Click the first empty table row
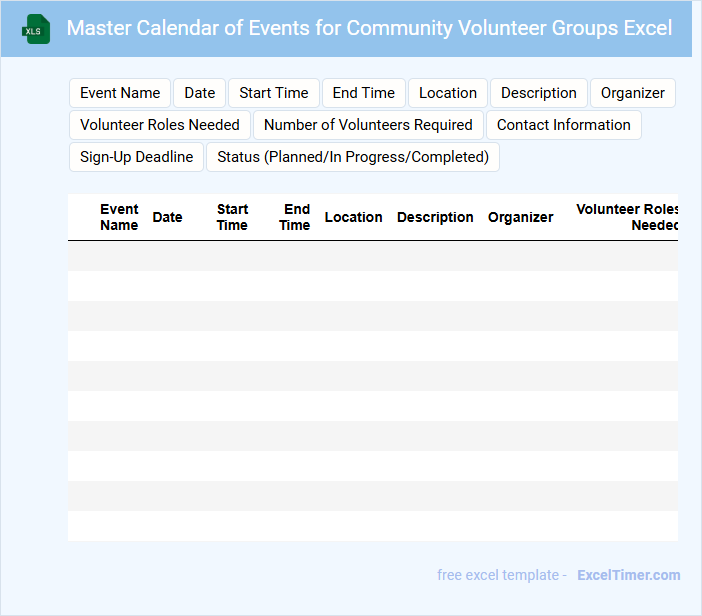Viewport: 702px width, 616px height. [x=372, y=256]
